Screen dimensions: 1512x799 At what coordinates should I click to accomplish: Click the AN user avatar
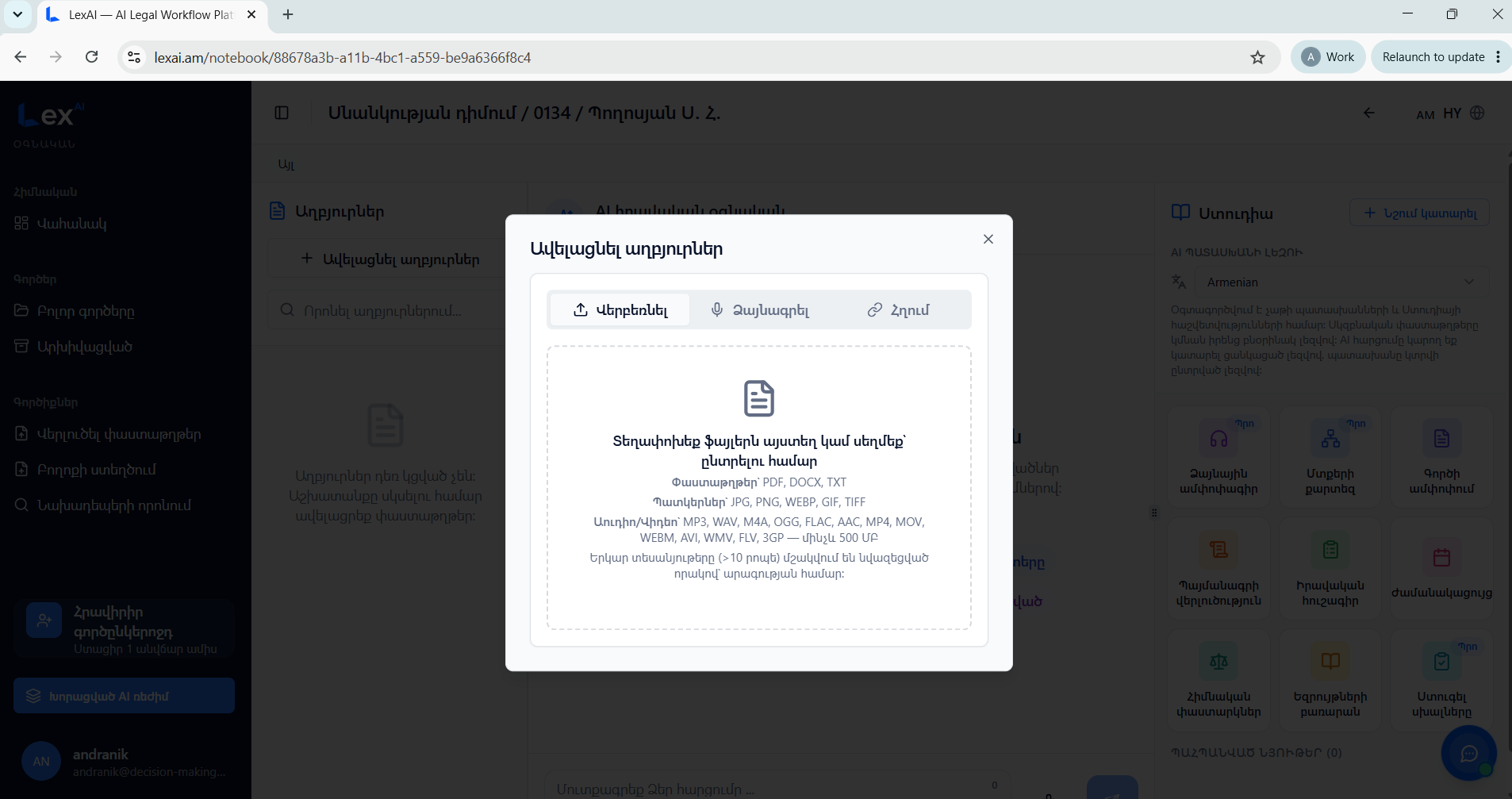pyautogui.click(x=41, y=762)
